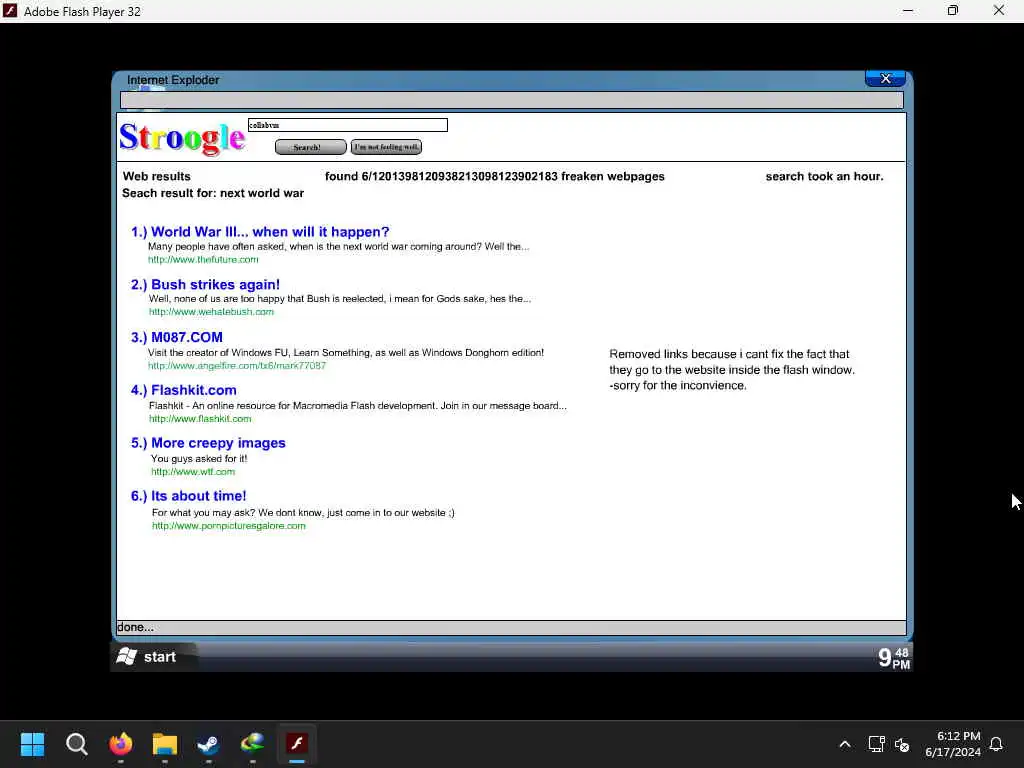Click the Seach result for next world war text
Viewport: 1024px width, 768px height.
pos(213,194)
